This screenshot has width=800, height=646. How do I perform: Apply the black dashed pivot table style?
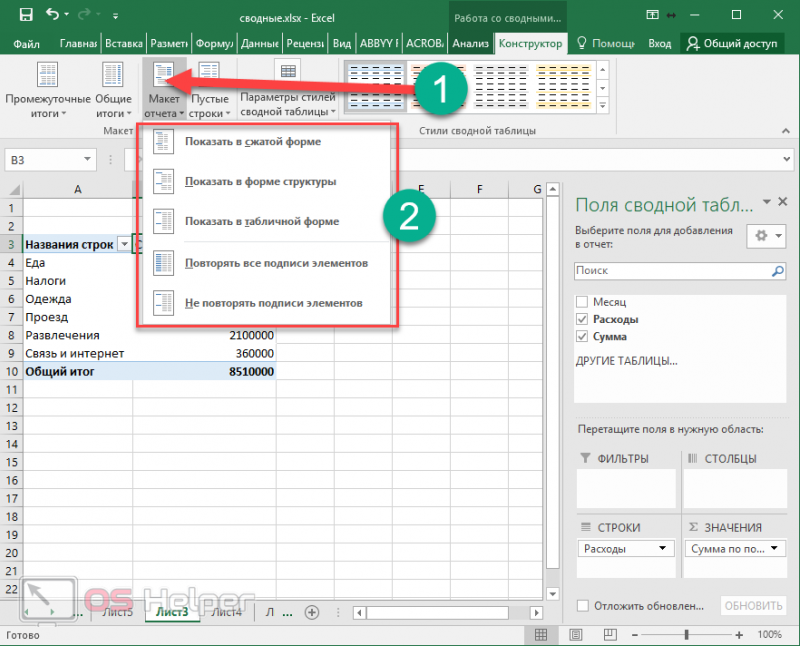500,86
